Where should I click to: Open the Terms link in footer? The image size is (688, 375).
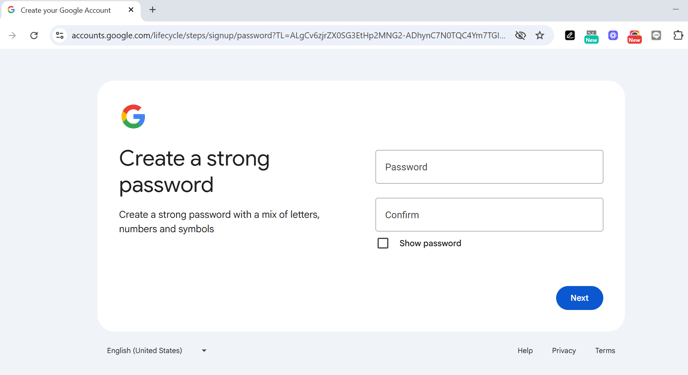click(605, 350)
